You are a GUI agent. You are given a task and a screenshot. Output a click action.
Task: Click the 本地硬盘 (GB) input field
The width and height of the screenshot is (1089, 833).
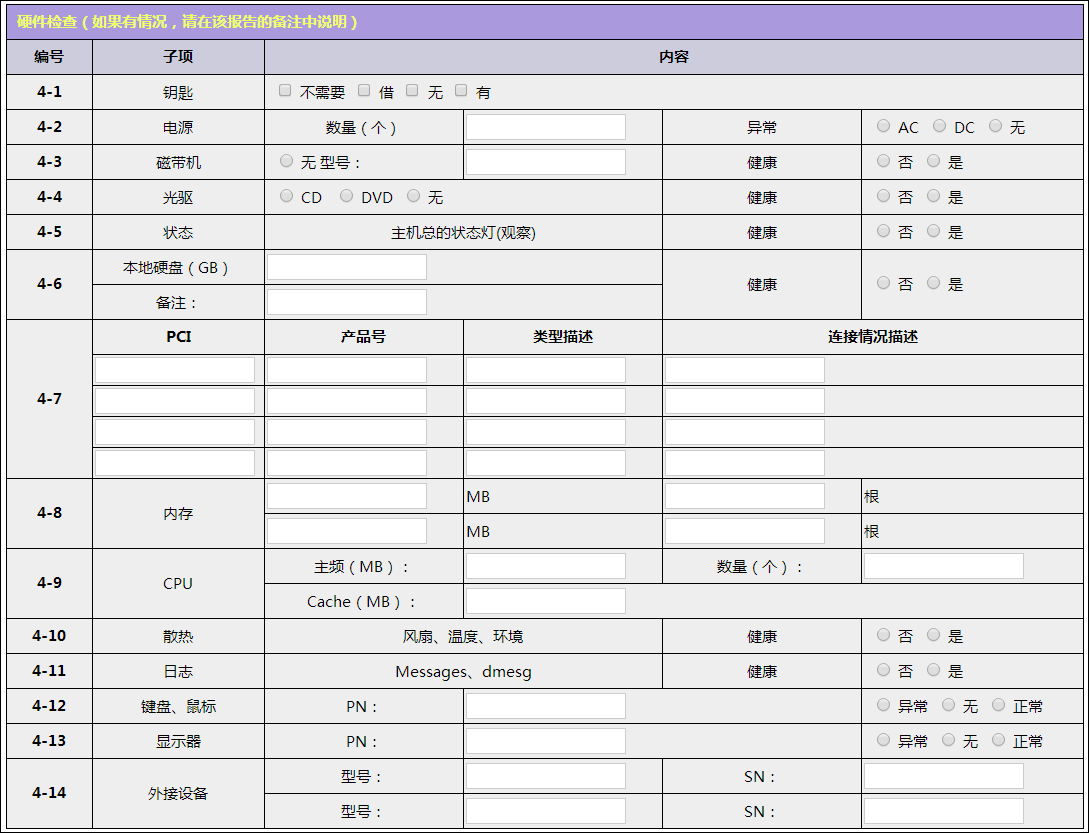[346, 267]
